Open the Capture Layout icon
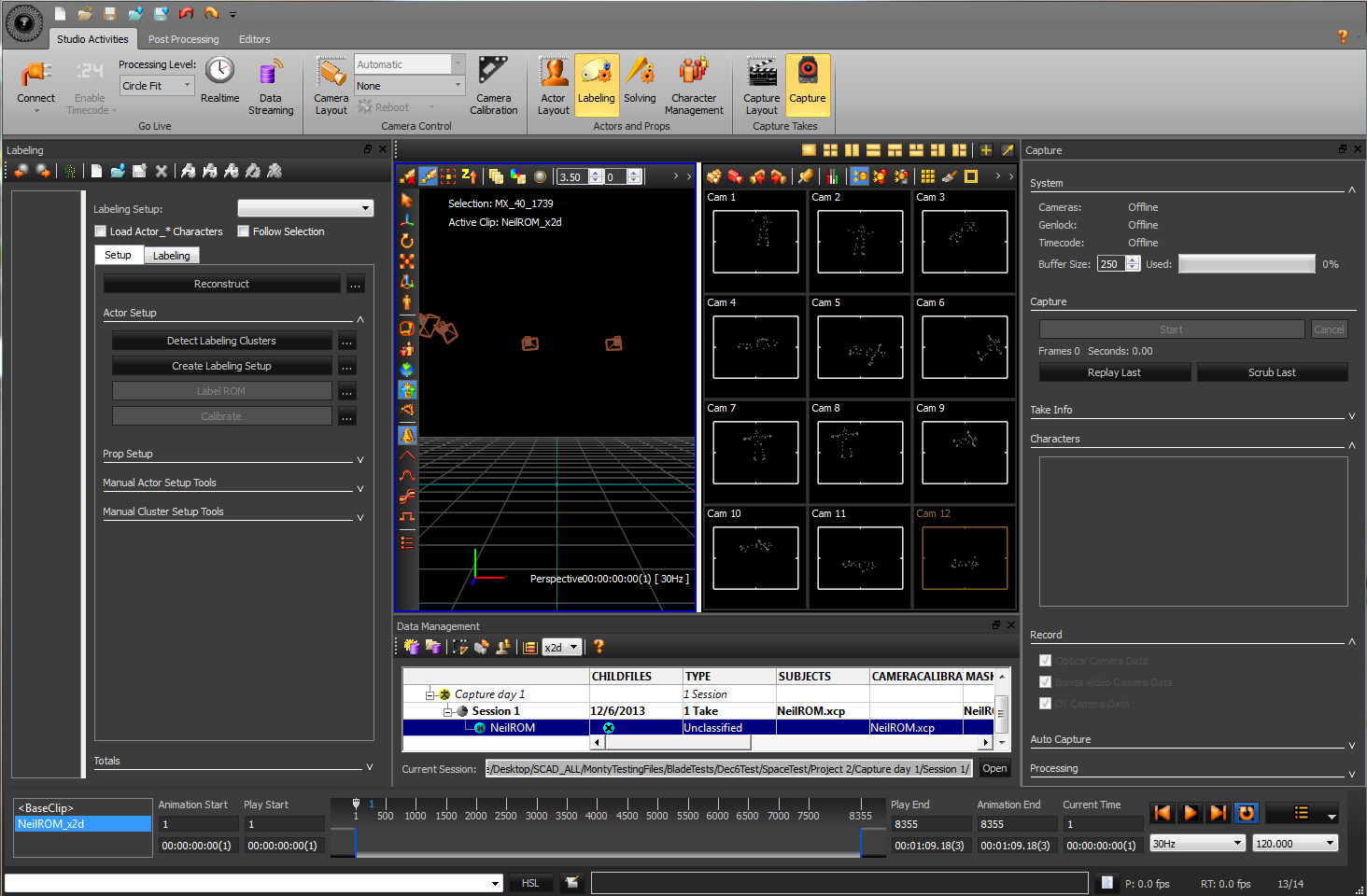 pyautogui.click(x=761, y=75)
